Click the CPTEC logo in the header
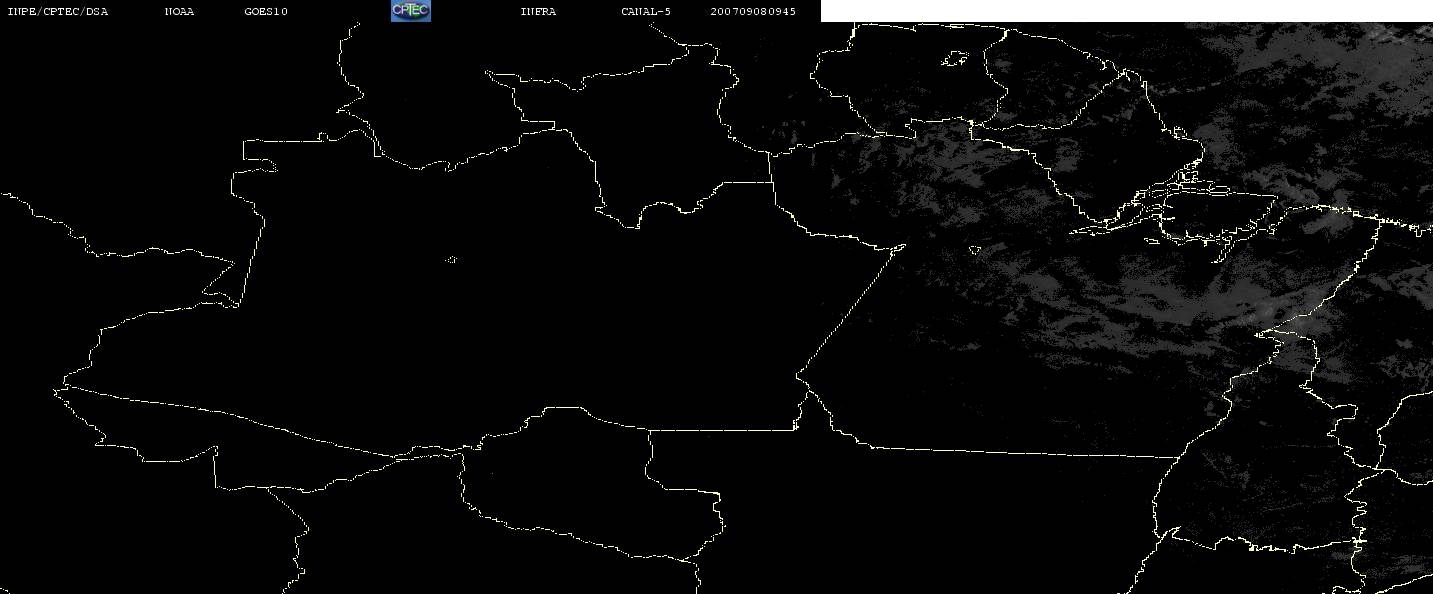 point(410,11)
